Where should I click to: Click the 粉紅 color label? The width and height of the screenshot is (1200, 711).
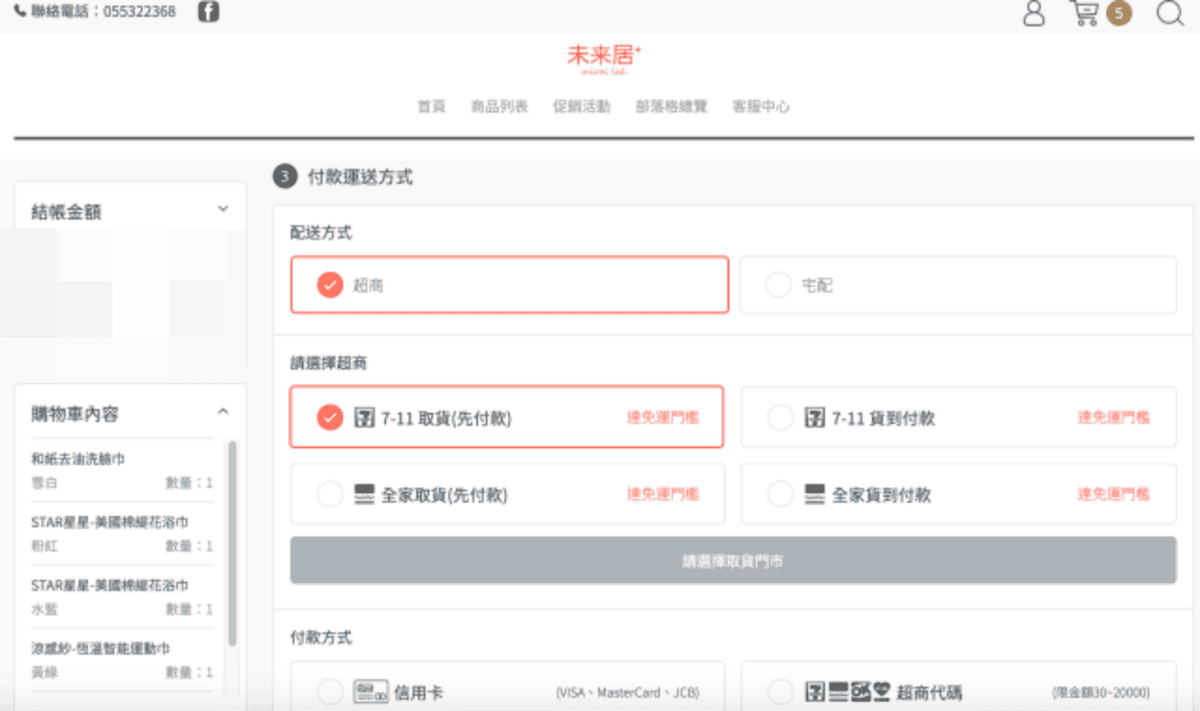(x=44, y=546)
